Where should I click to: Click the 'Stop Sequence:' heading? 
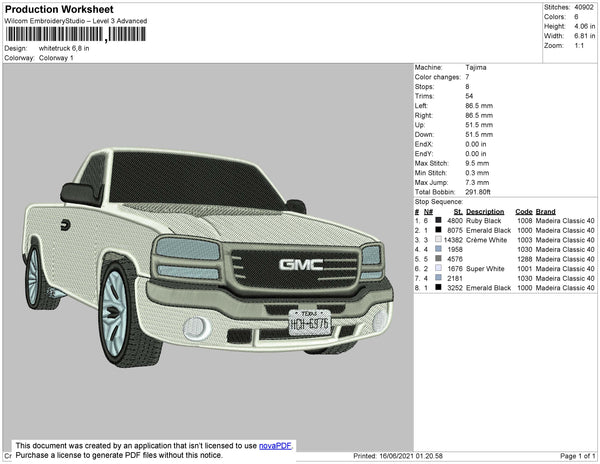tap(439, 202)
